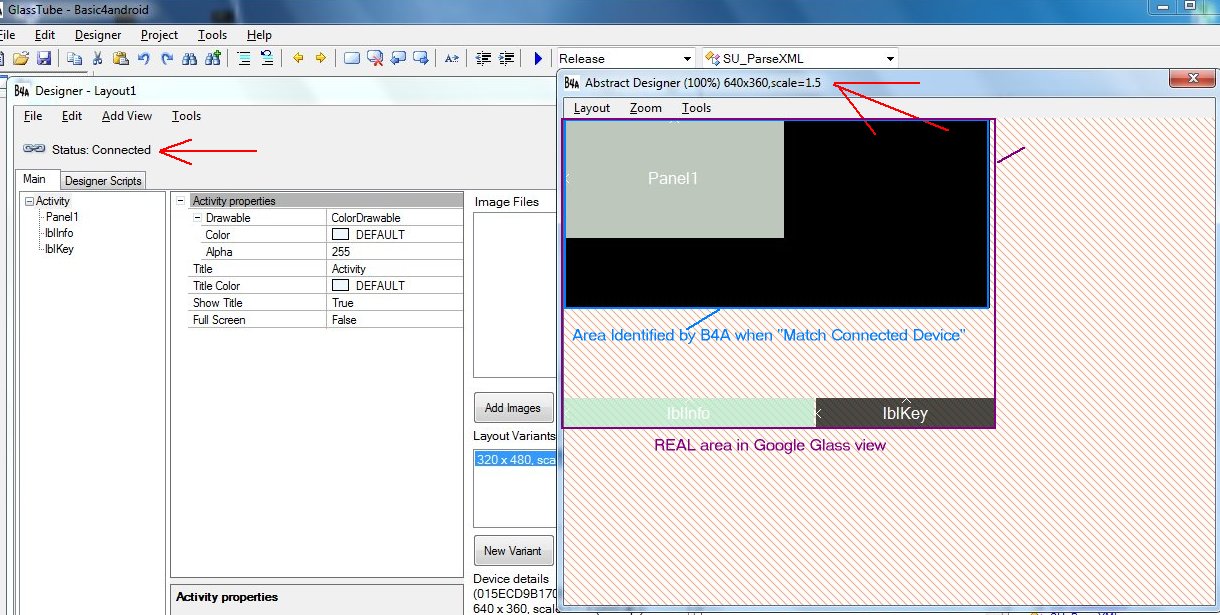
Task: Open a project with the folder icon
Action: tap(20, 58)
